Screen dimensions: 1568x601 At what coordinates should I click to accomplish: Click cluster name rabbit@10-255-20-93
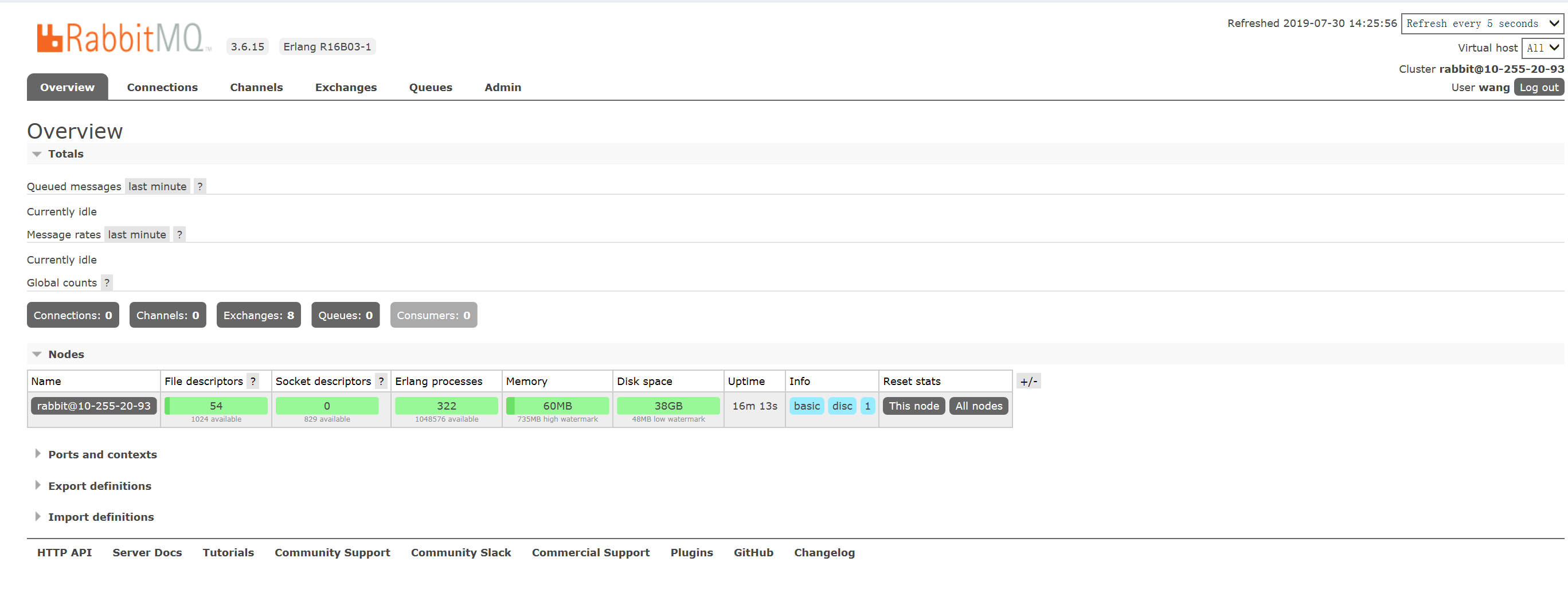pos(1501,69)
